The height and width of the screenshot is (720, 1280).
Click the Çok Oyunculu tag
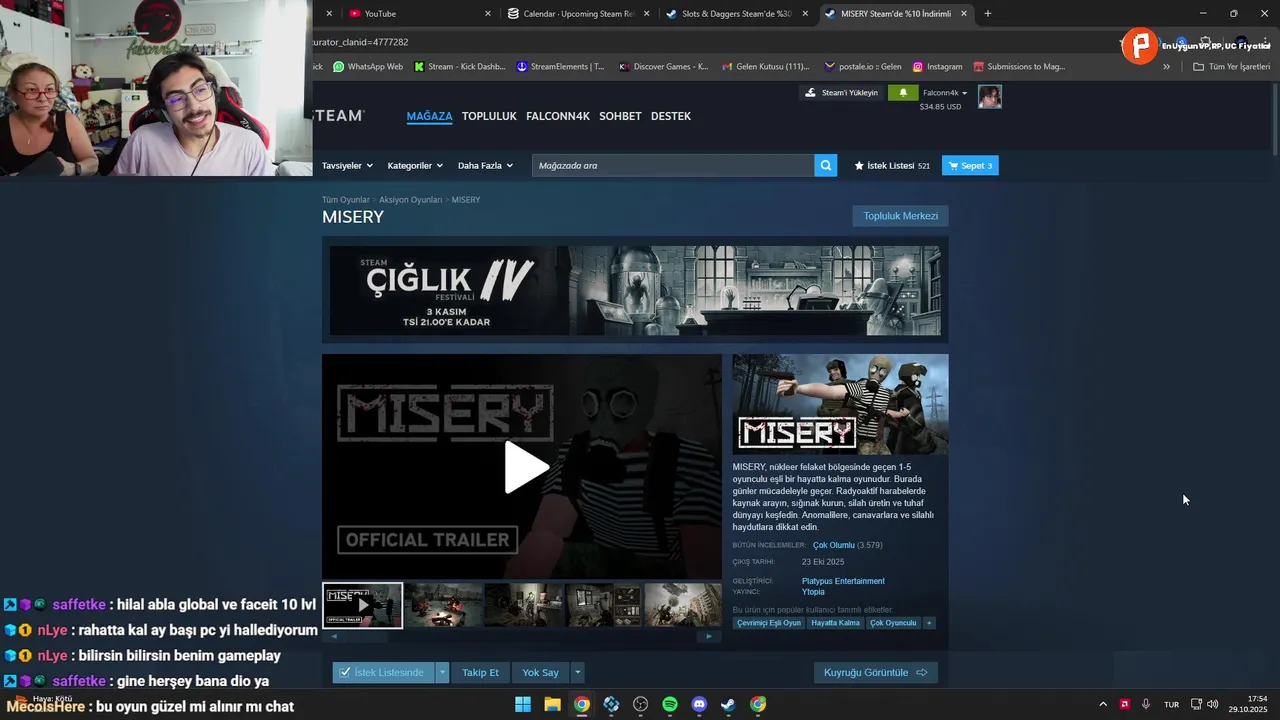[893, 623]
